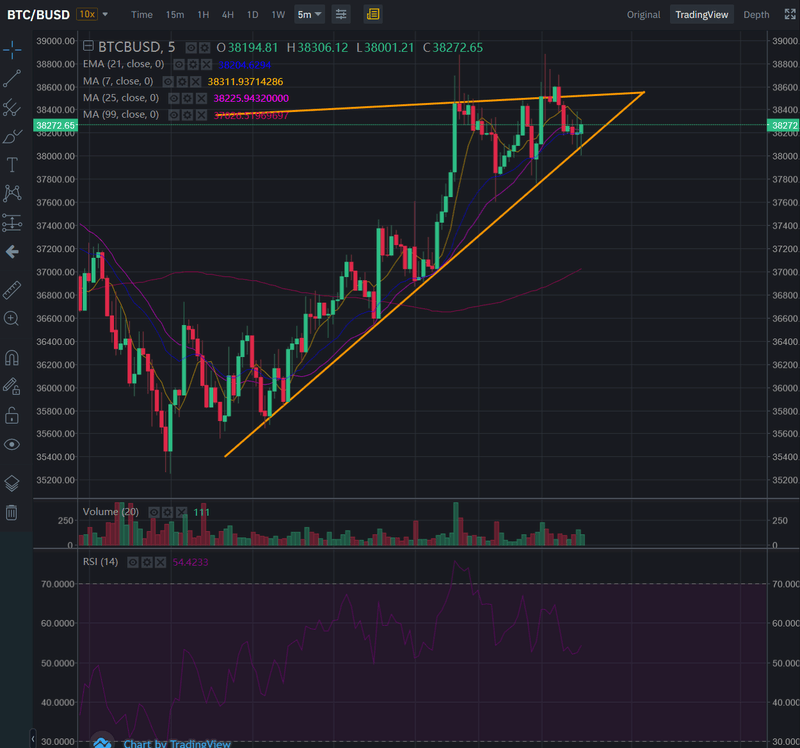The height and width of the screenshot is (748, 800).
Task: Switch to the TradingView chart tab
Action: 702,15
